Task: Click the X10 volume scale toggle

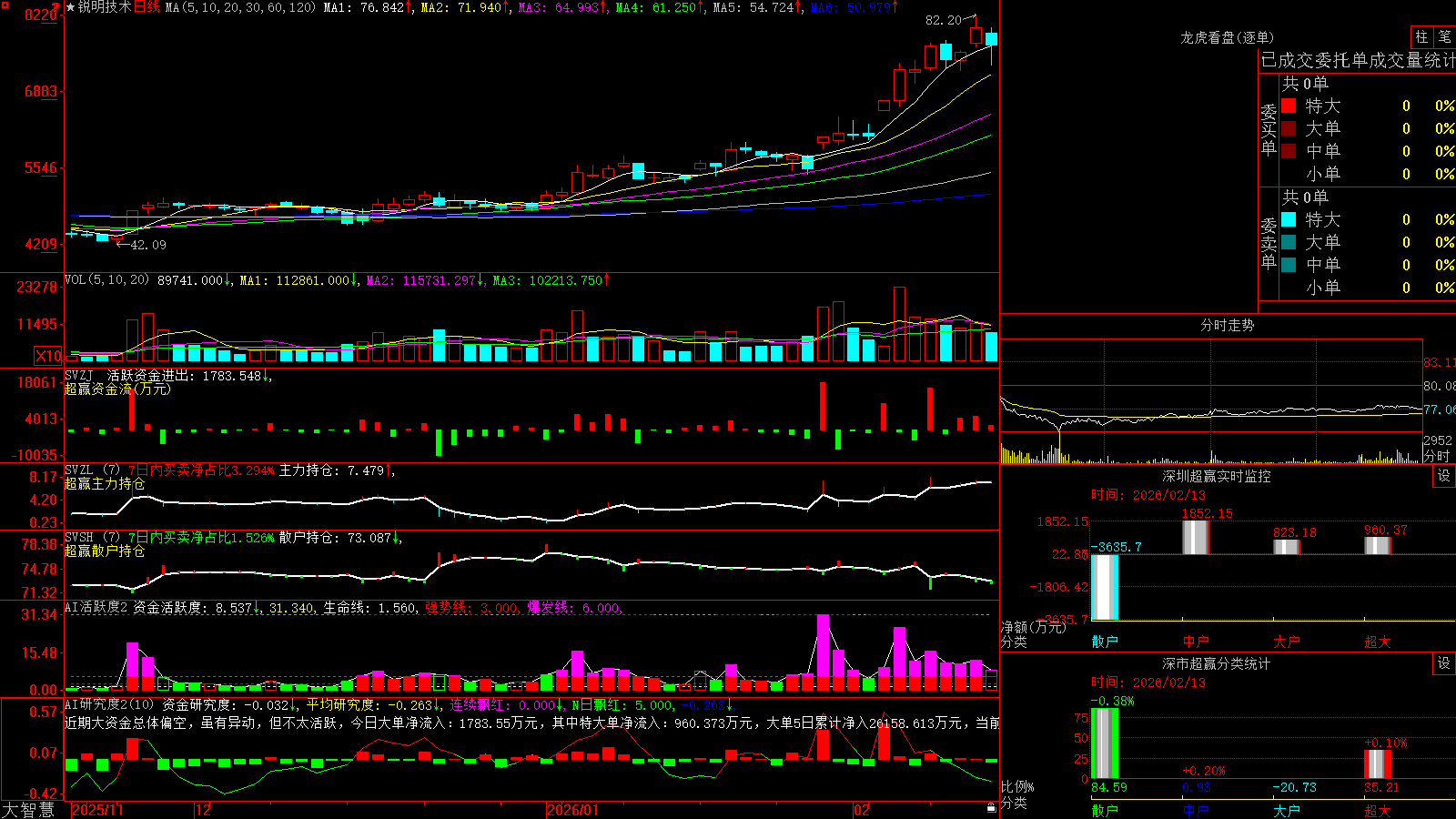Action: (x=48, y=356)
